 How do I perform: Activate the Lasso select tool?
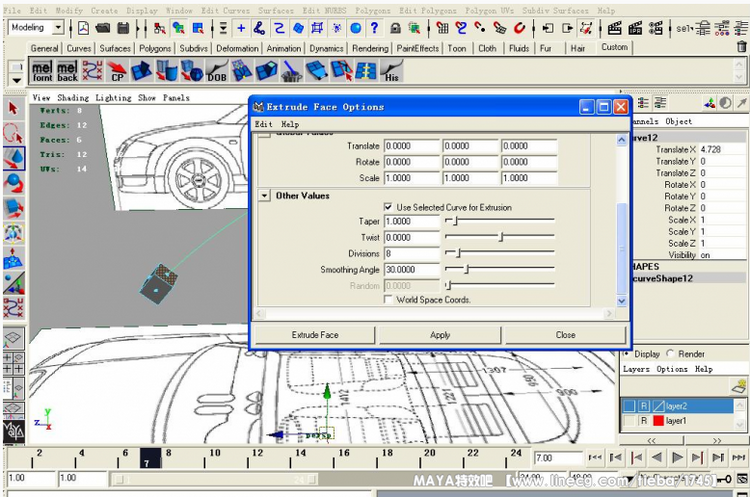13,133
